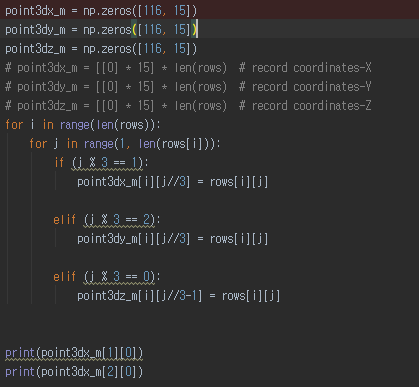Click 'point3dz_m[i][j//3-1] = rows[i][j]' assignment
The height and width of the screenshot is (387, 419).
179,296
